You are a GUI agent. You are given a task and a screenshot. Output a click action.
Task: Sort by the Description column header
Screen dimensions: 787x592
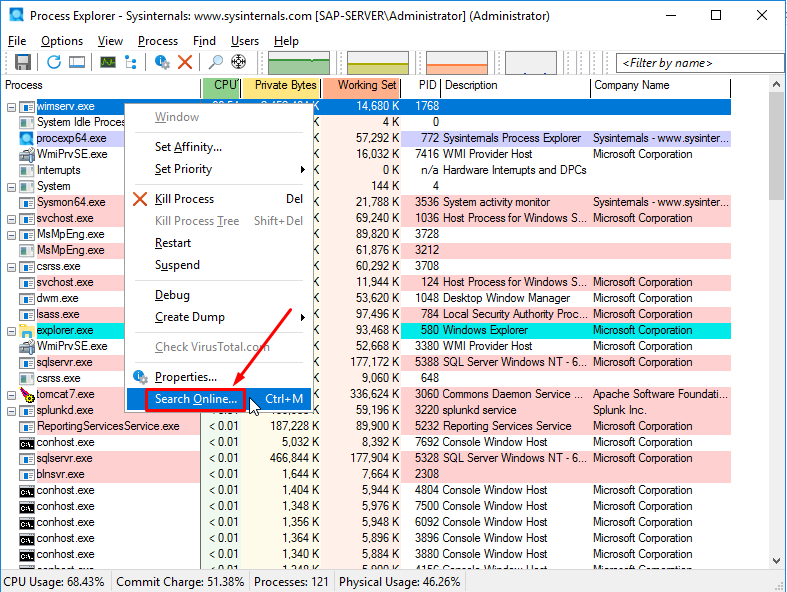515,85
